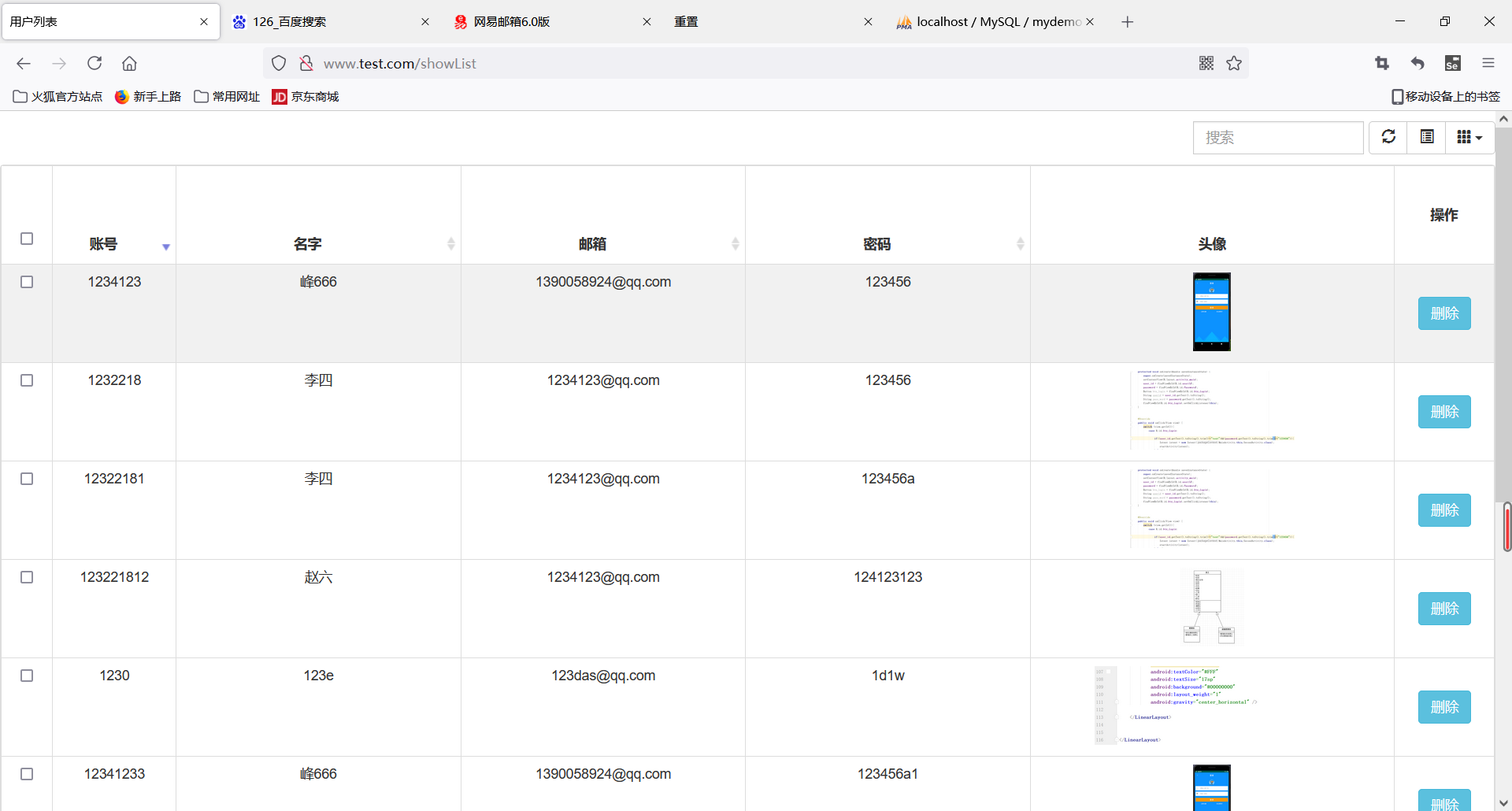Check the row for account 12341233
1512x811 pixels.
click(x=27, y=774)
